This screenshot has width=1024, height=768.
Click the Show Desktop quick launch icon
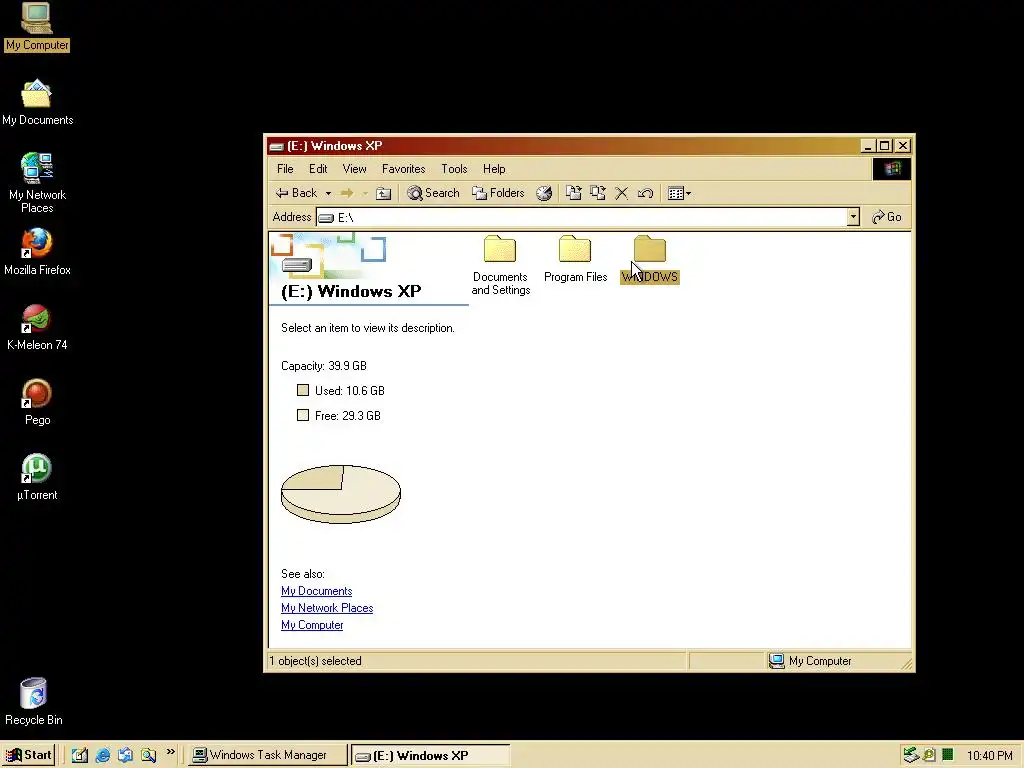tap(80, 756)
